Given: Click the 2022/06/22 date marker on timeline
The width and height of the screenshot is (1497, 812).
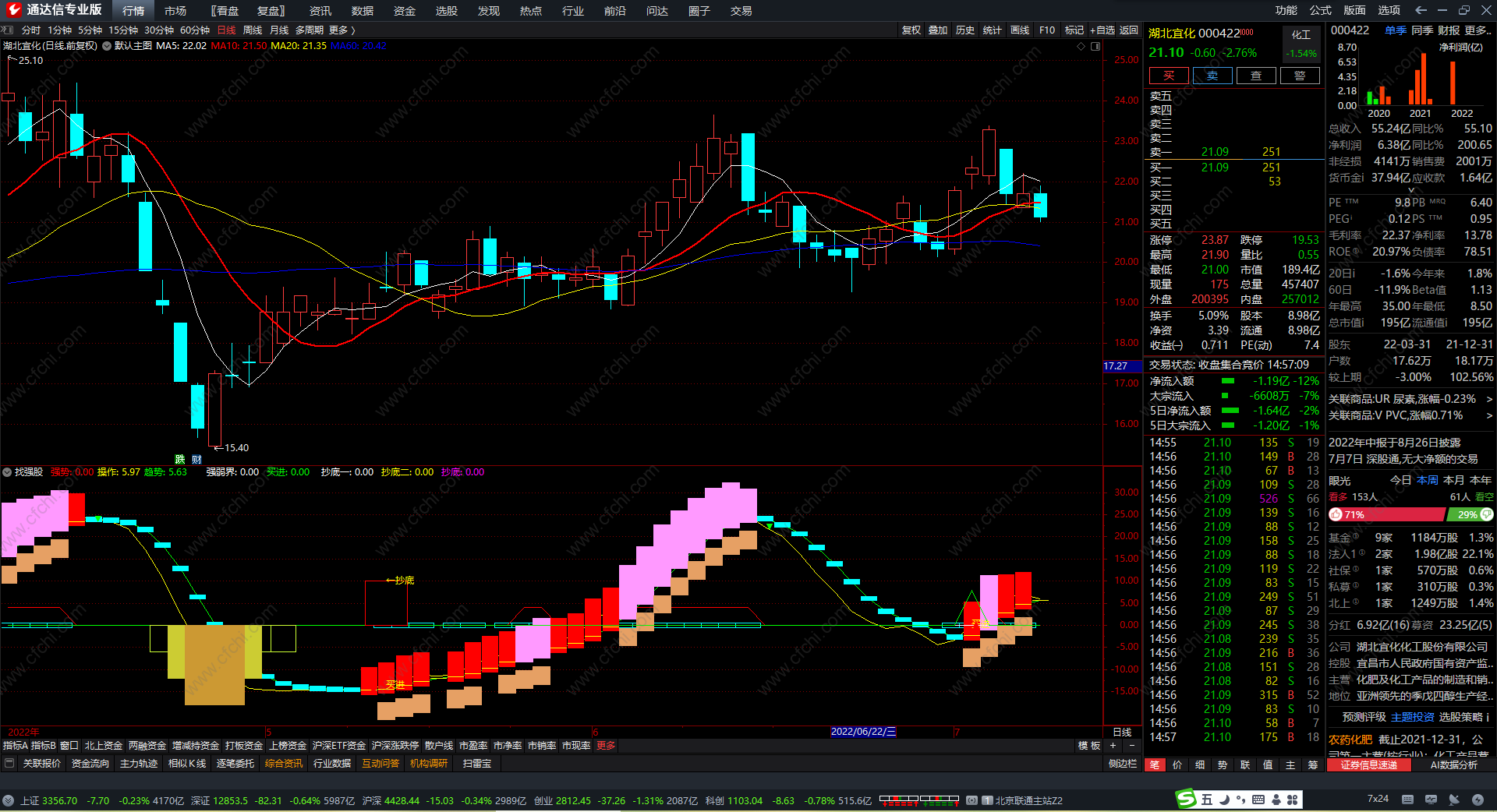Looking at the screenshot, I should click(x=863, y=732).
